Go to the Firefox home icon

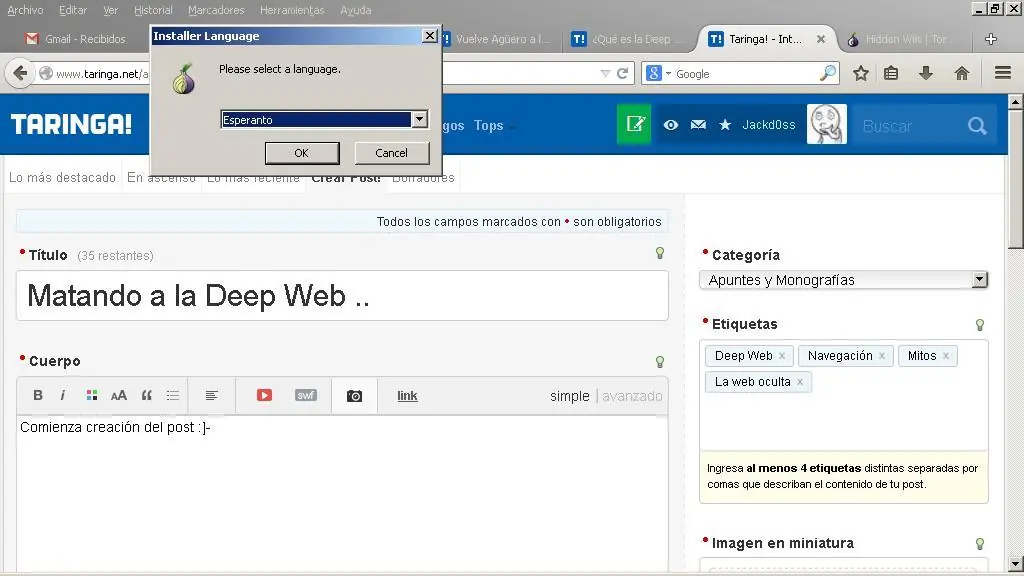(x=961, y=73)
